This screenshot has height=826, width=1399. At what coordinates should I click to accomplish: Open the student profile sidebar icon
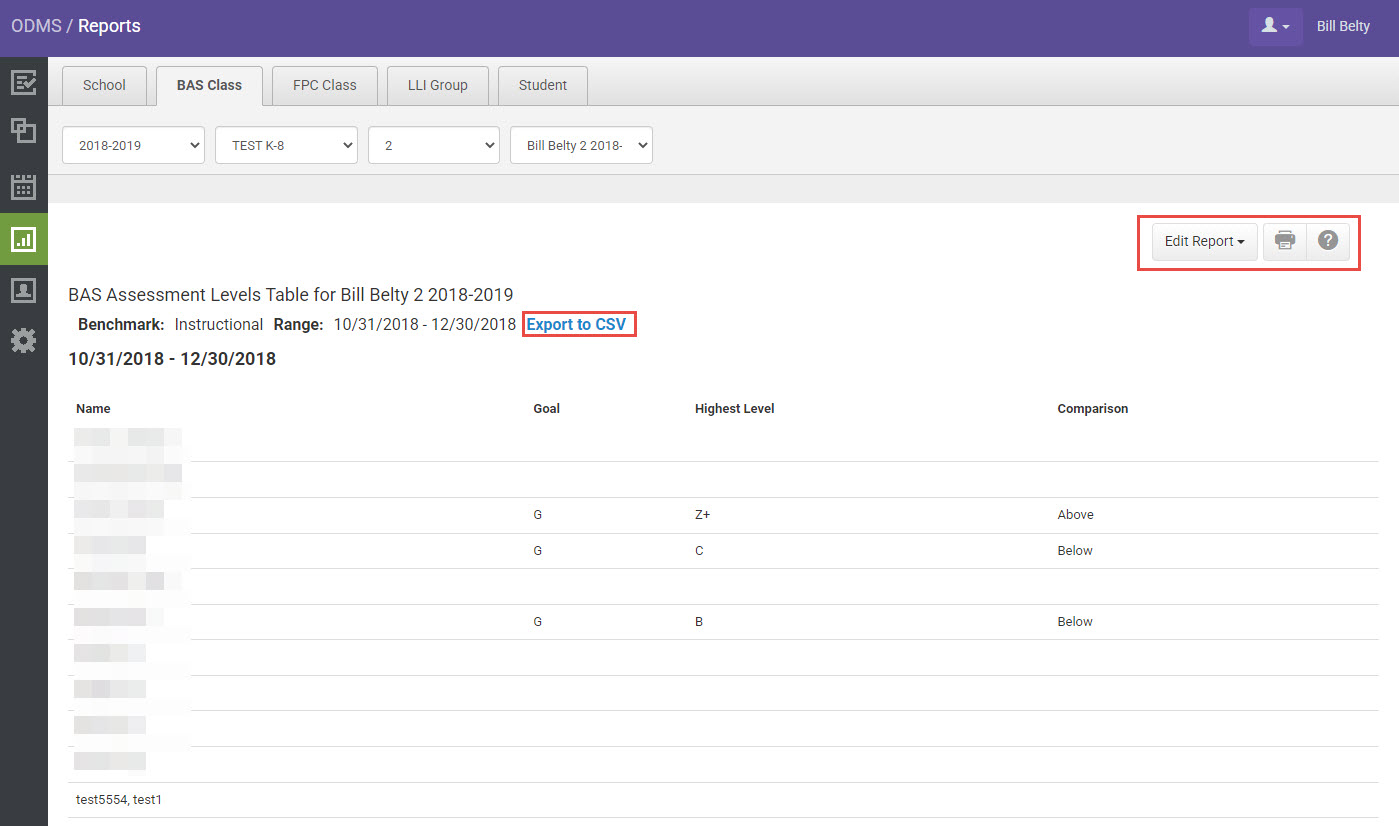click(x=23, y=290)
